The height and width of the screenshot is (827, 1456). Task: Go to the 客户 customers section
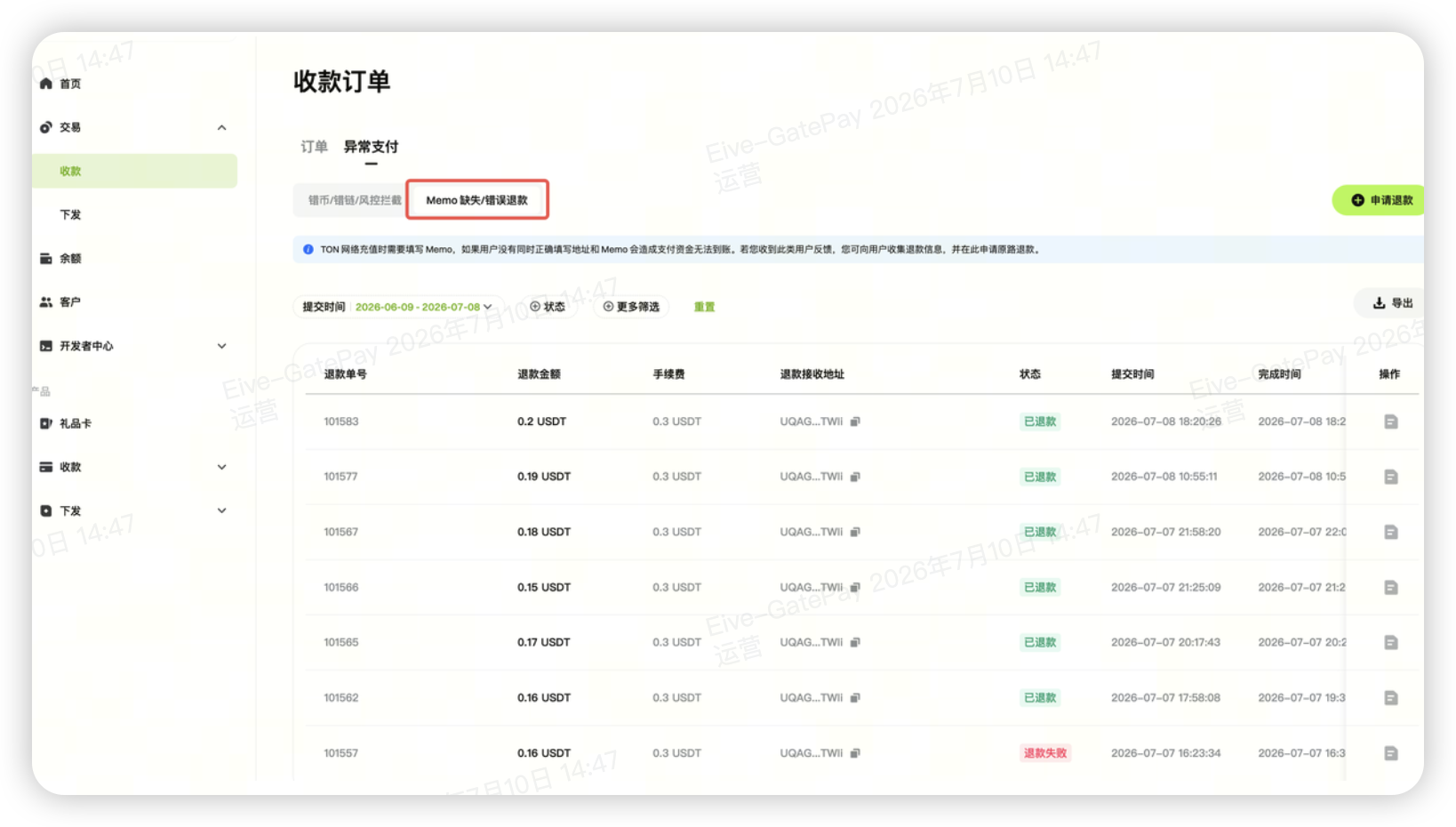60,302
